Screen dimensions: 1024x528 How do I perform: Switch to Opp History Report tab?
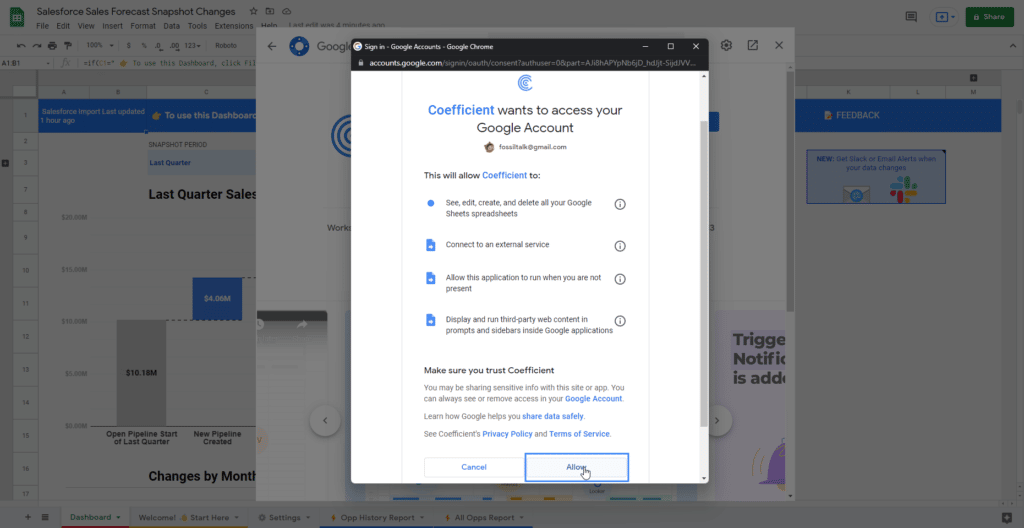tap(377, 517)
